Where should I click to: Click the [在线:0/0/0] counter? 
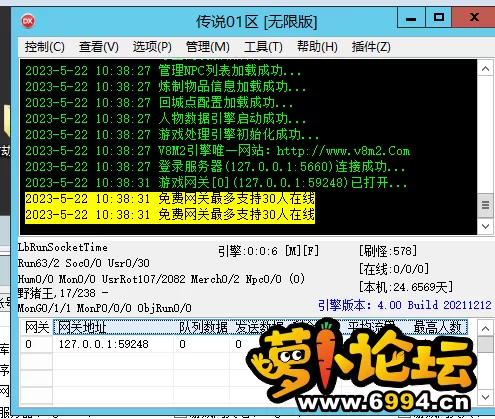point(394,269)
